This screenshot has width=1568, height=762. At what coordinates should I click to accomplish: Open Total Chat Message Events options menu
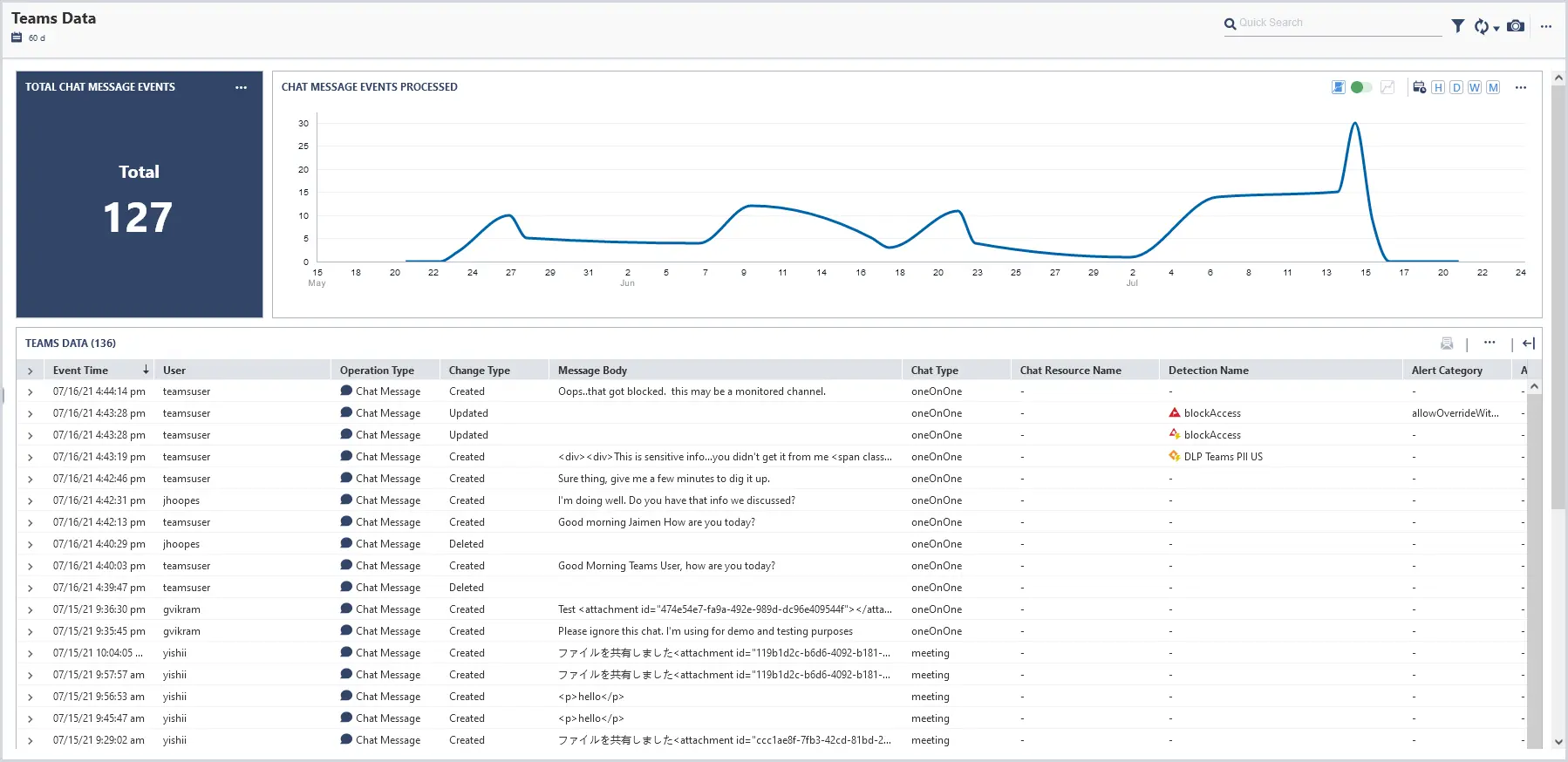point(241,87)
